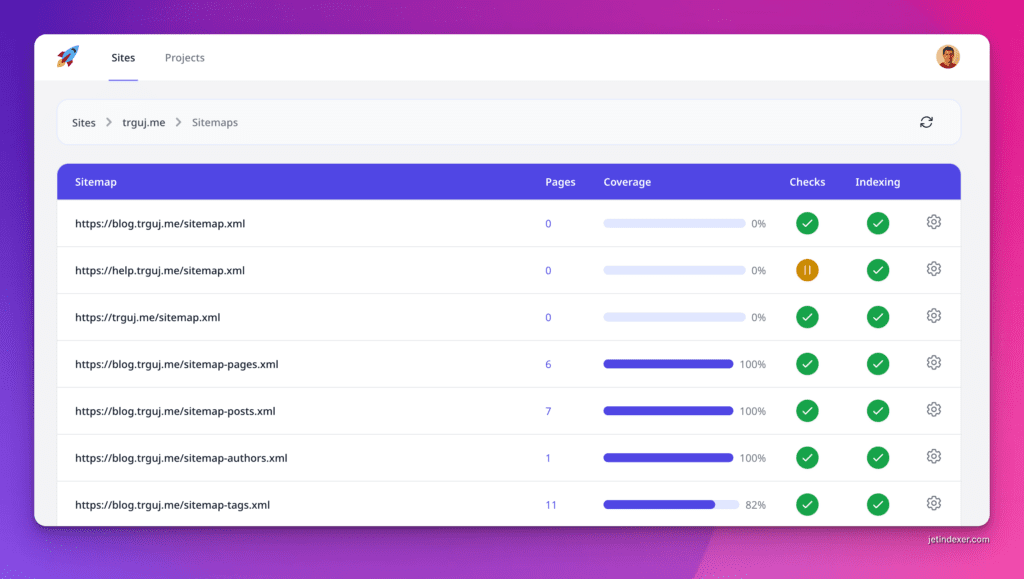Toggle Indexing status for sitemap-authors.xml
This screenshot has width=1024, height=579.
pos(877,458)
